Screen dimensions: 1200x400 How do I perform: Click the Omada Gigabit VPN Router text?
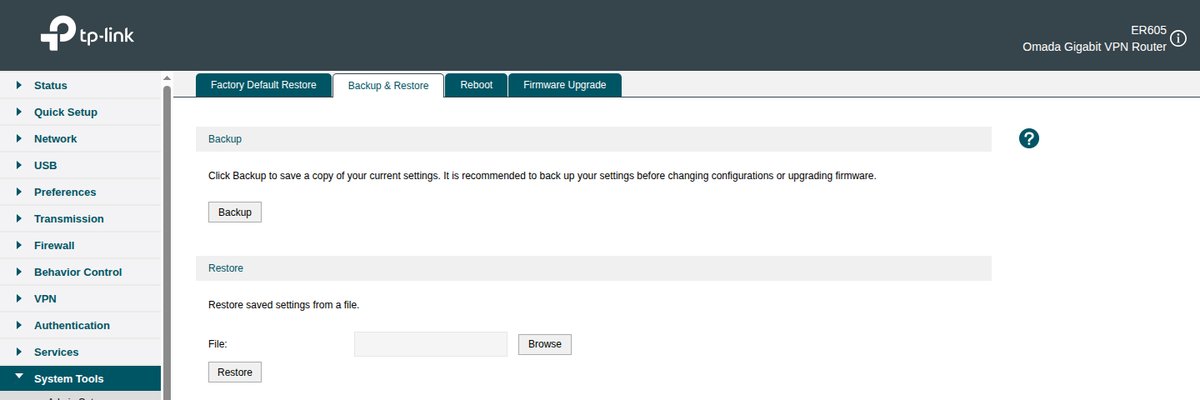pos(1094,47)
